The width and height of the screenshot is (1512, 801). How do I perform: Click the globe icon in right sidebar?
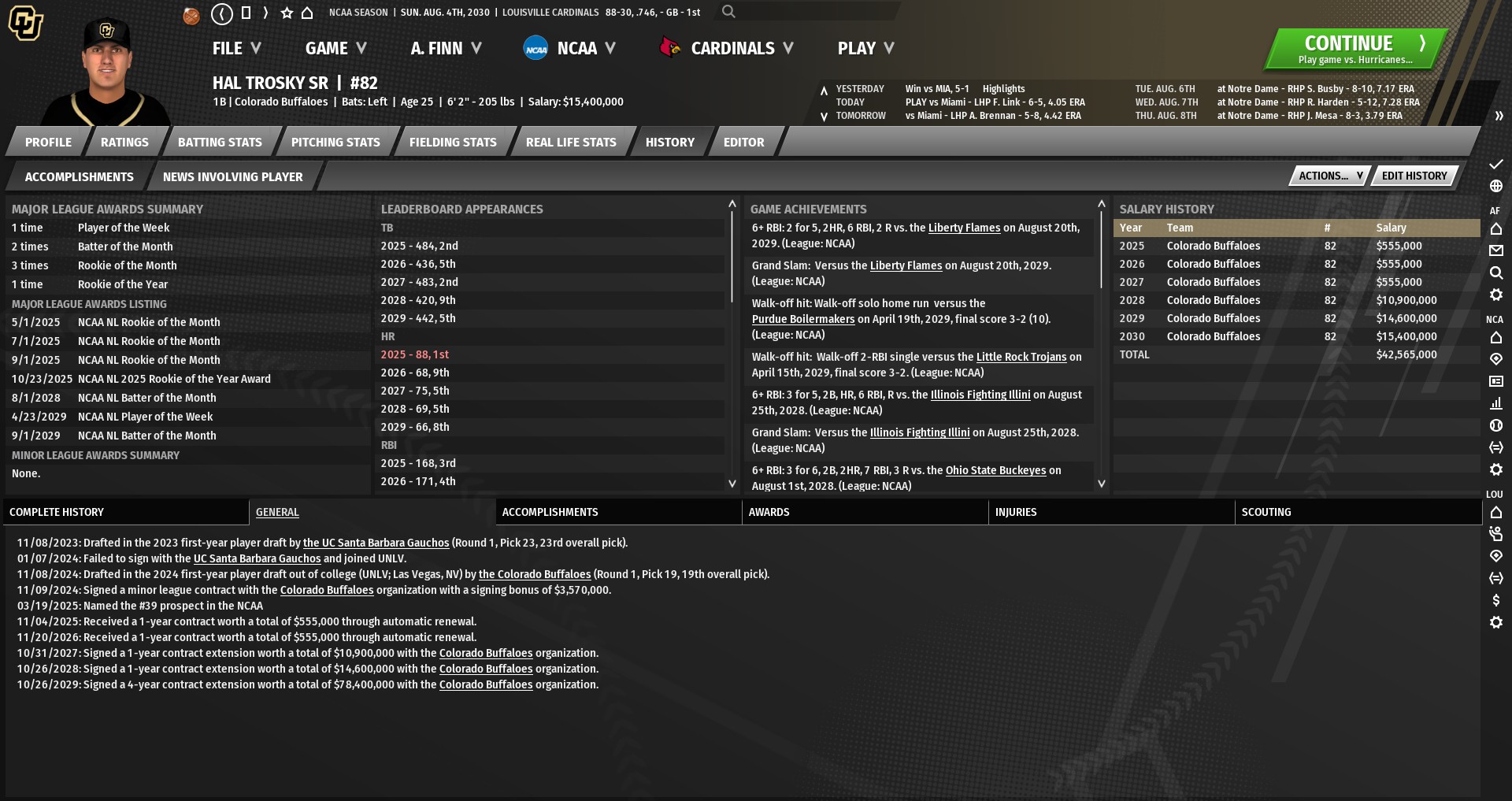tap(1495, 187)
